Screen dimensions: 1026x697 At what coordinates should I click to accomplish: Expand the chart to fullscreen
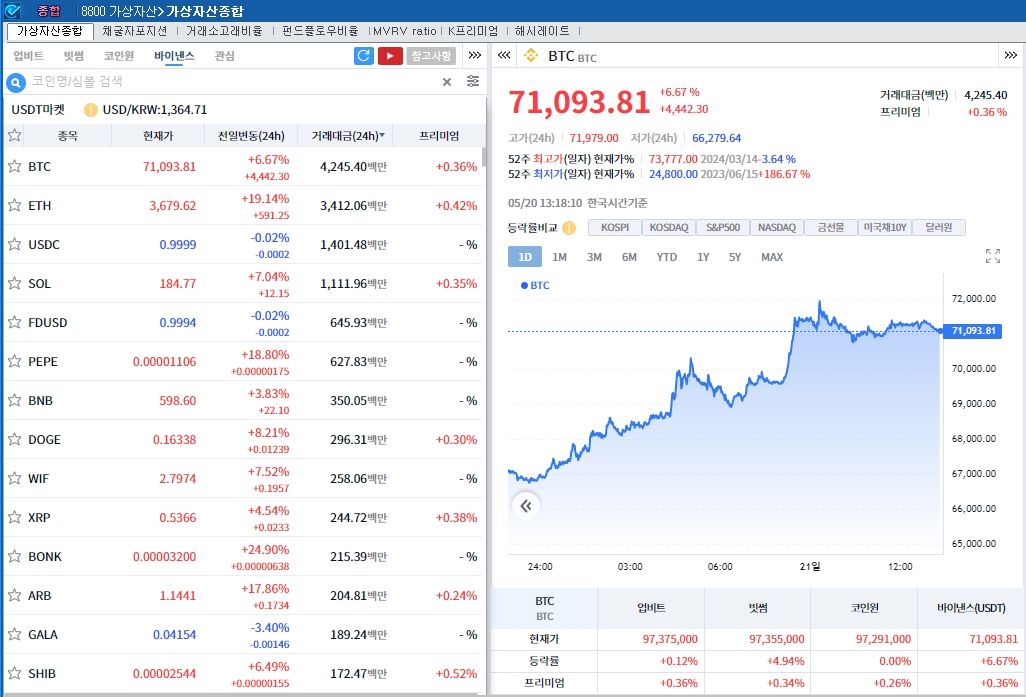tap(992, 257)
